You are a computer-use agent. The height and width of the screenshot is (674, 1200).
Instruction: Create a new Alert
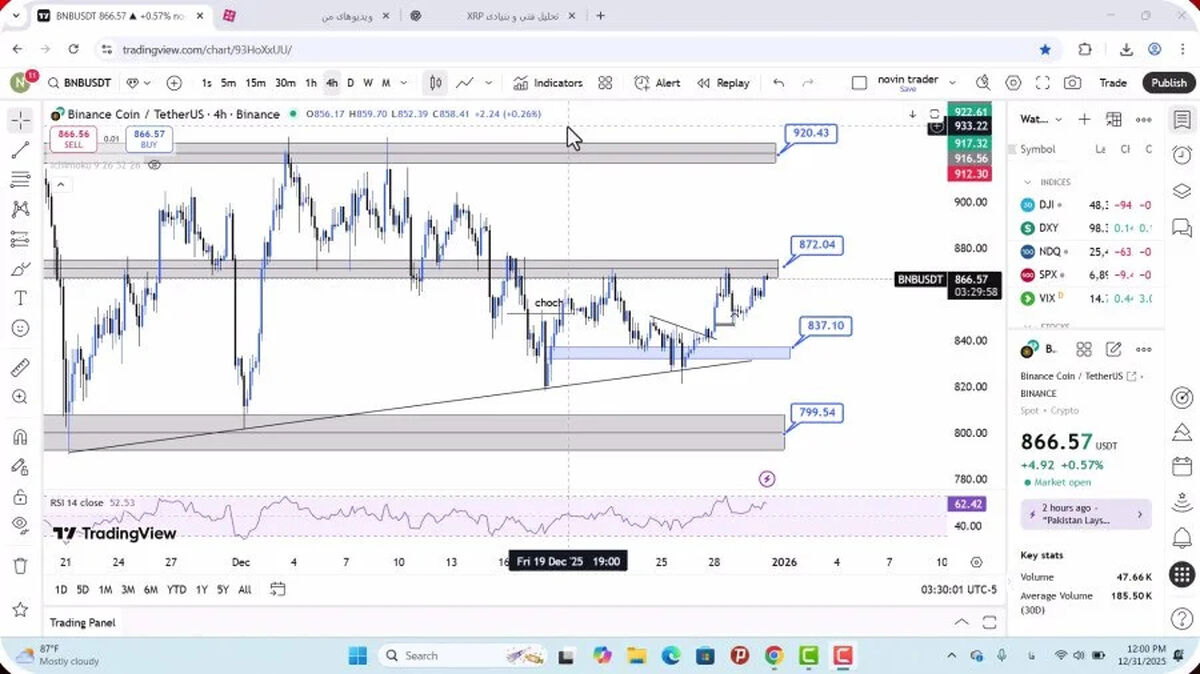pyautogui.click(x=658, y=83)
